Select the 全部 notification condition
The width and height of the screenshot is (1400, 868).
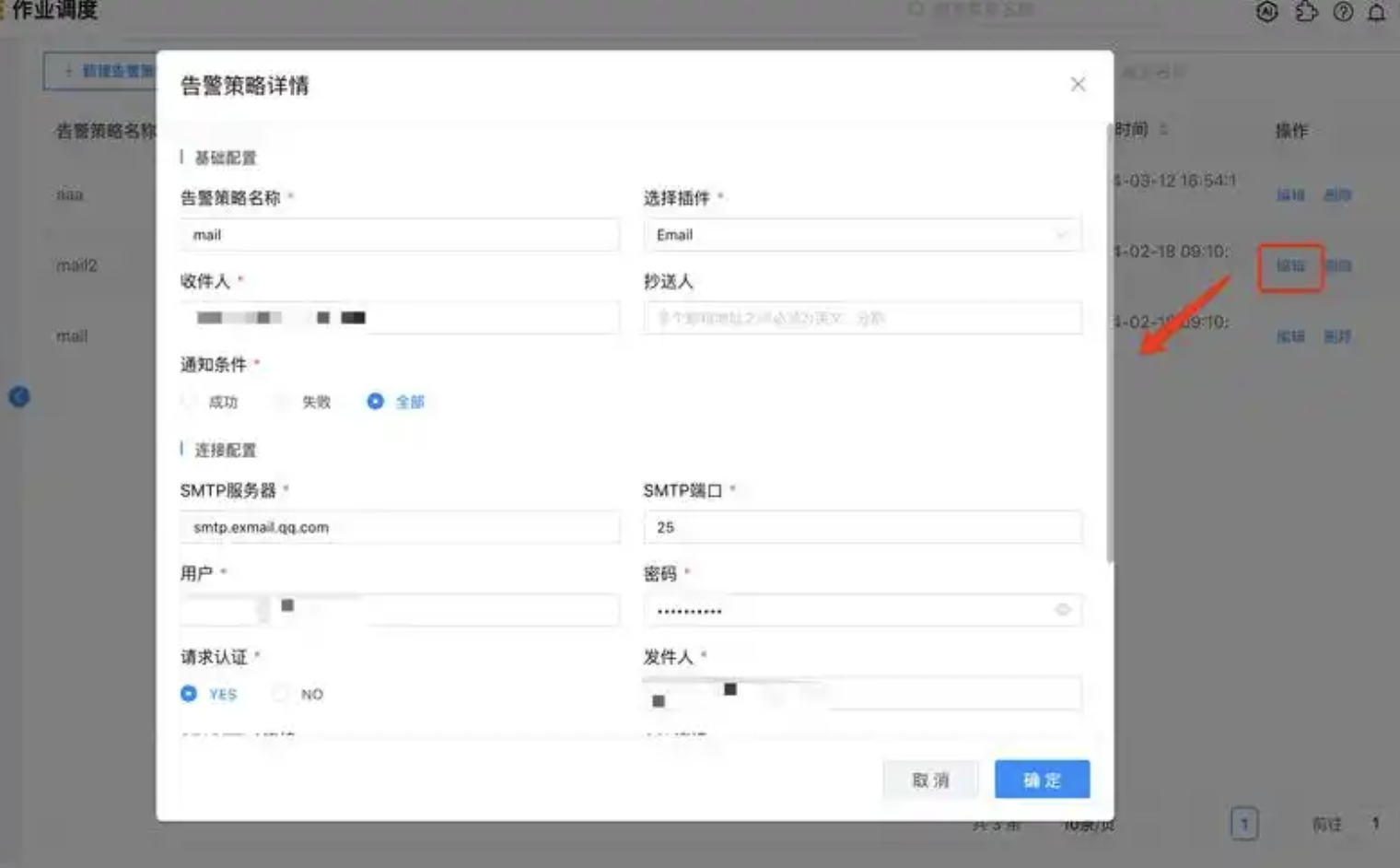click(376, 402)
